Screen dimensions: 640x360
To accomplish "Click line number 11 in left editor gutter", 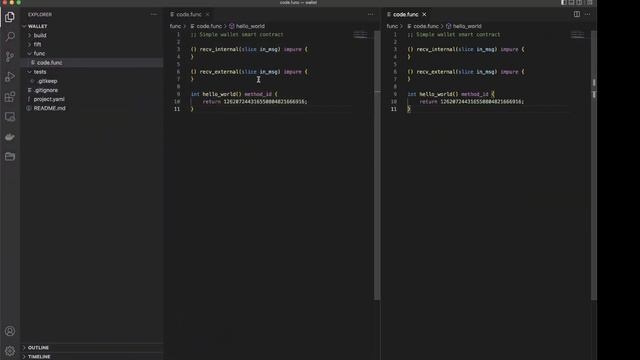I will 177,109.
